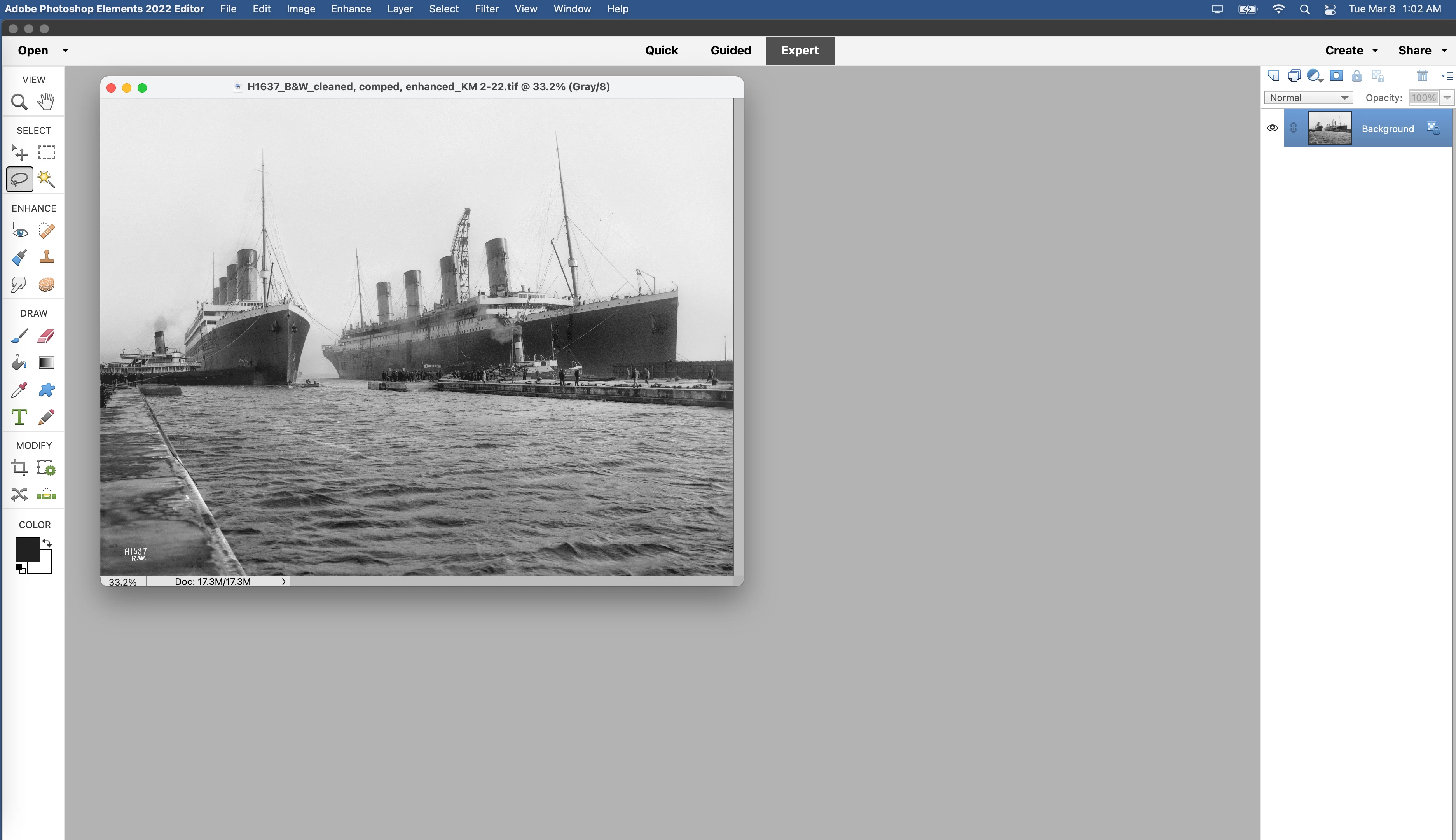Hide the Background layer with eye icon
This screenshot has height=840, width=1456.
coord(1272,128)
